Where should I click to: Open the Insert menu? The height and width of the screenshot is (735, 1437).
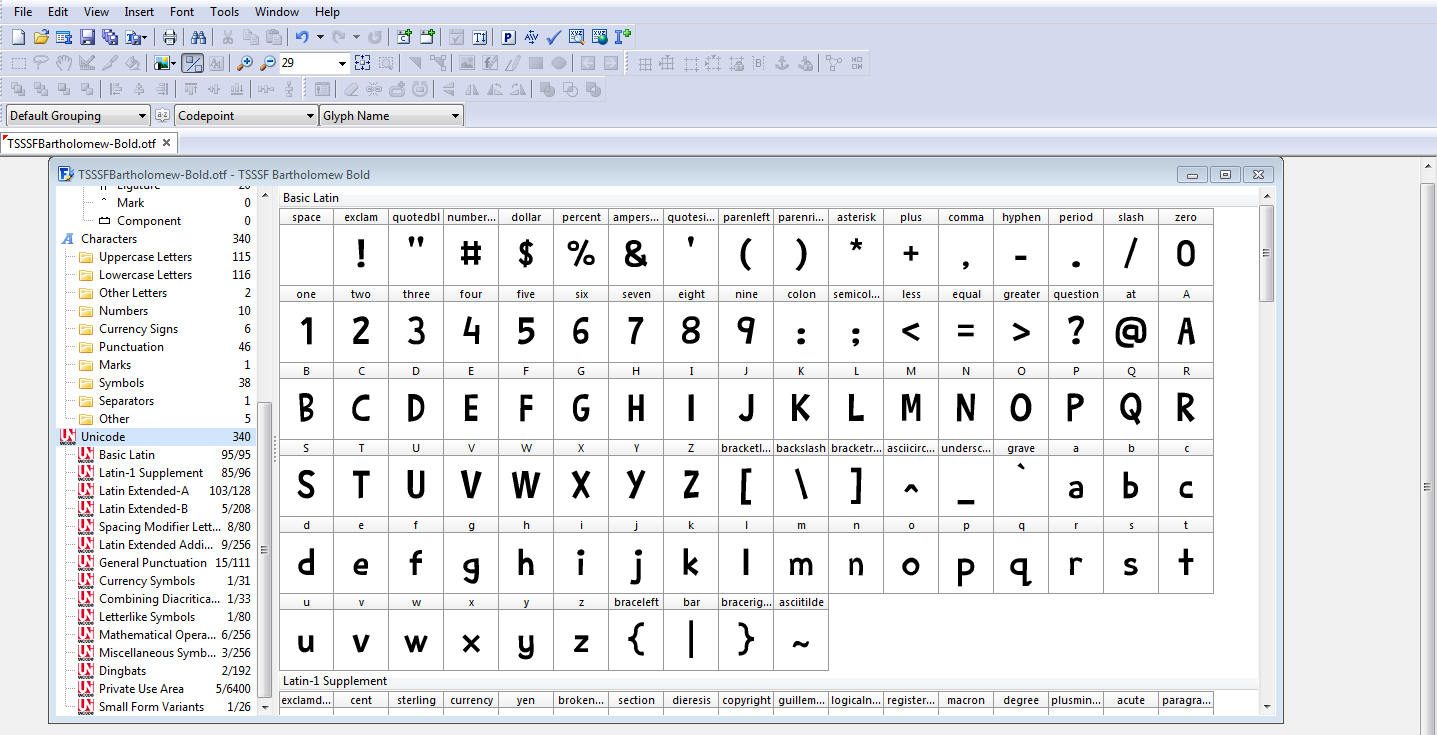tap(139, 12)
